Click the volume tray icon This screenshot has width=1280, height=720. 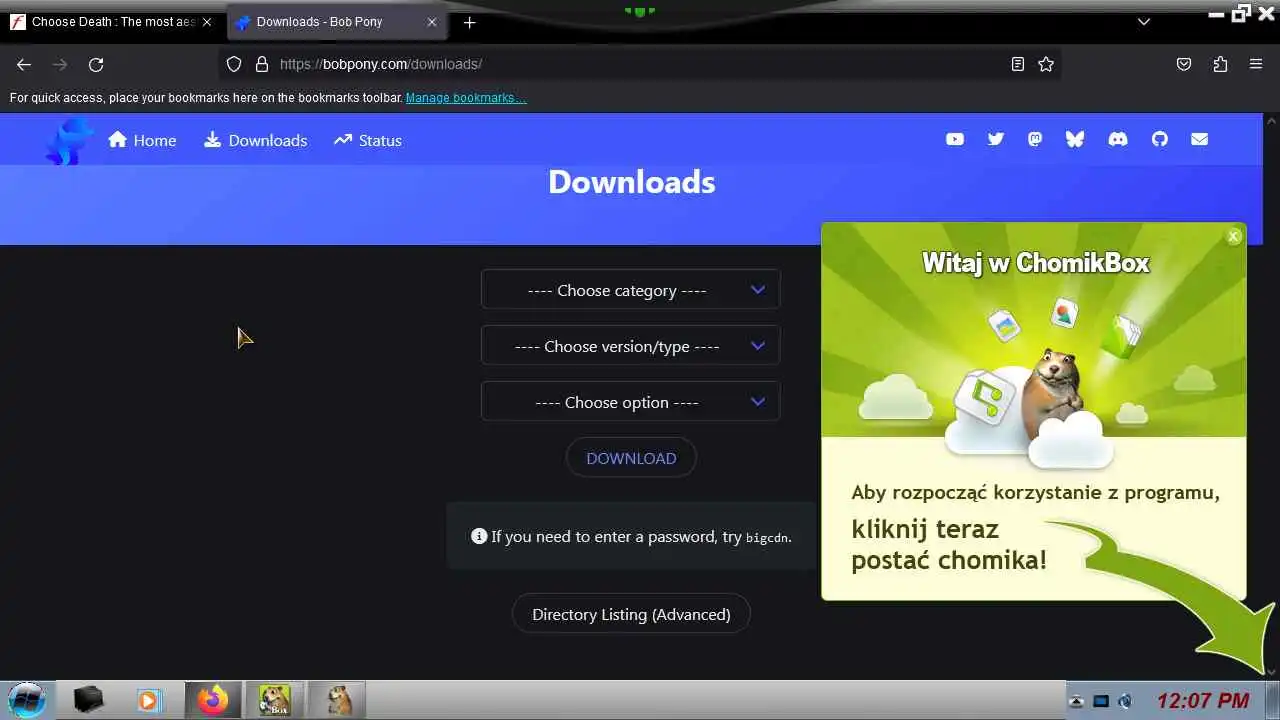coord(1125,701)
